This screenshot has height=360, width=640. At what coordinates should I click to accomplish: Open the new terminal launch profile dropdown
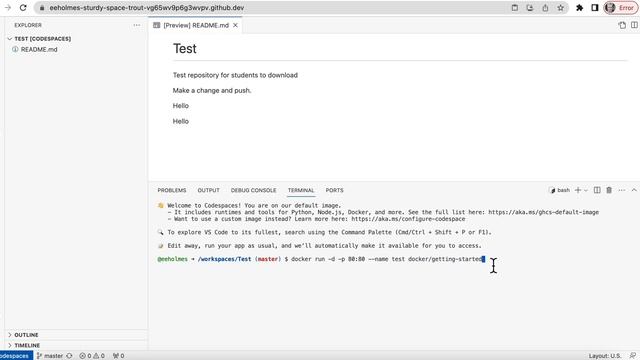tap(586, 190)
